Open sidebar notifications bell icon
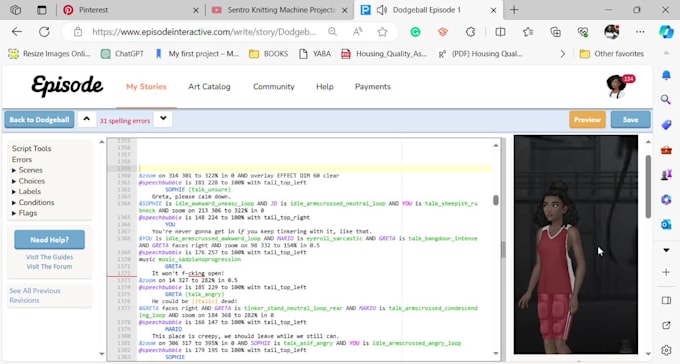The image size is (680, 364). tap(666, 75)
